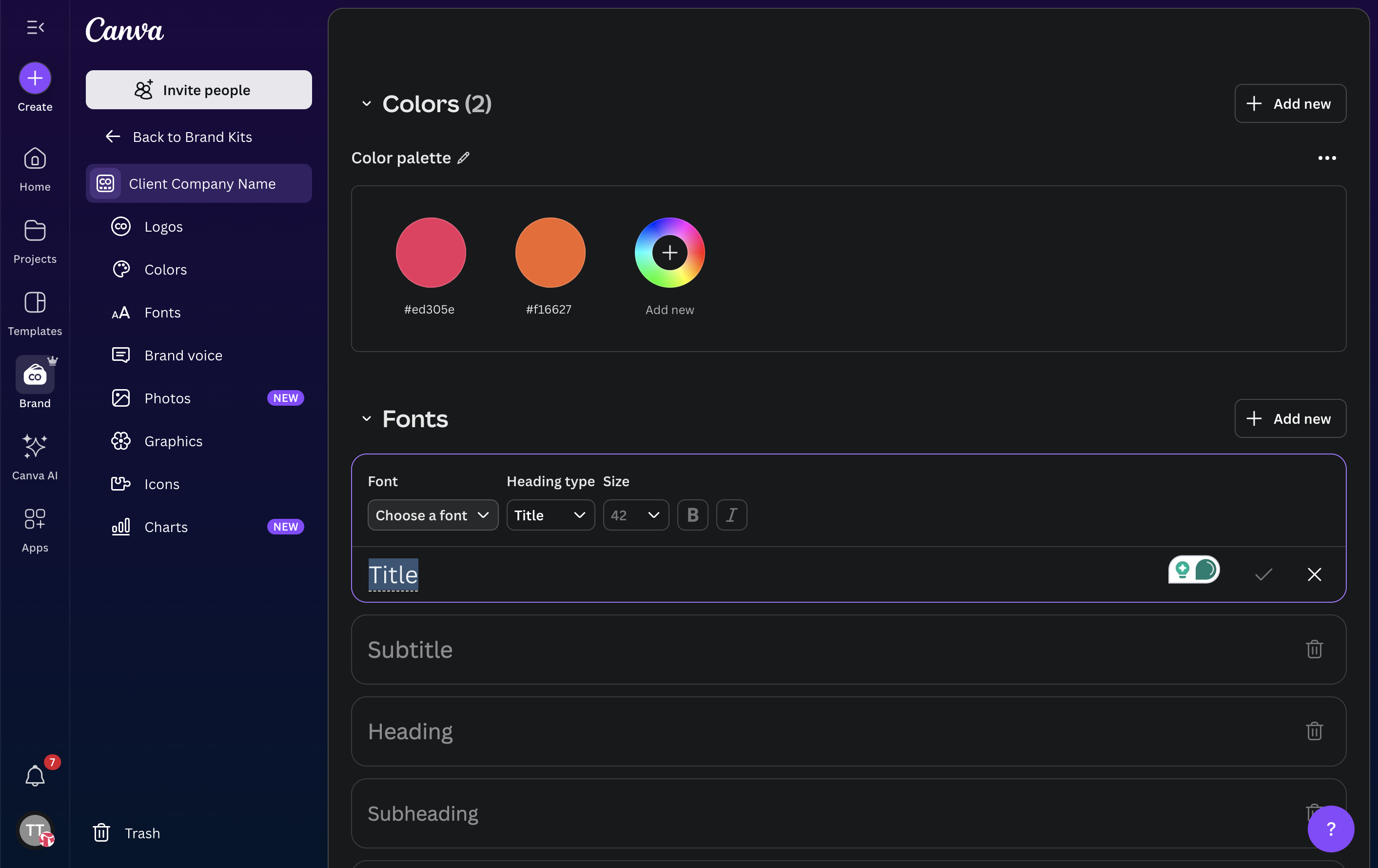The height and width of the screenshot is (868, 1378).
Task: Open Apps from the left rail
Action: (35, 530)
